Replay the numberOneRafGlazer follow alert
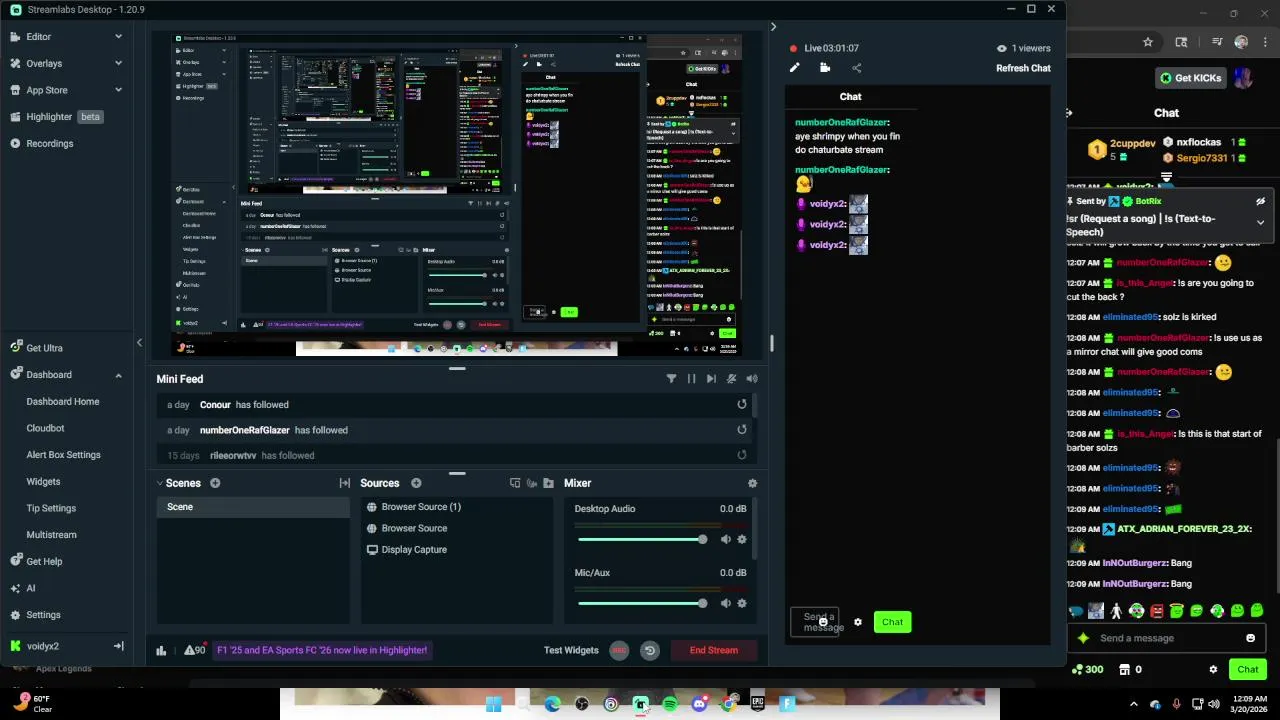Viewport: 1280px width, 720px height. click(742, 430)
